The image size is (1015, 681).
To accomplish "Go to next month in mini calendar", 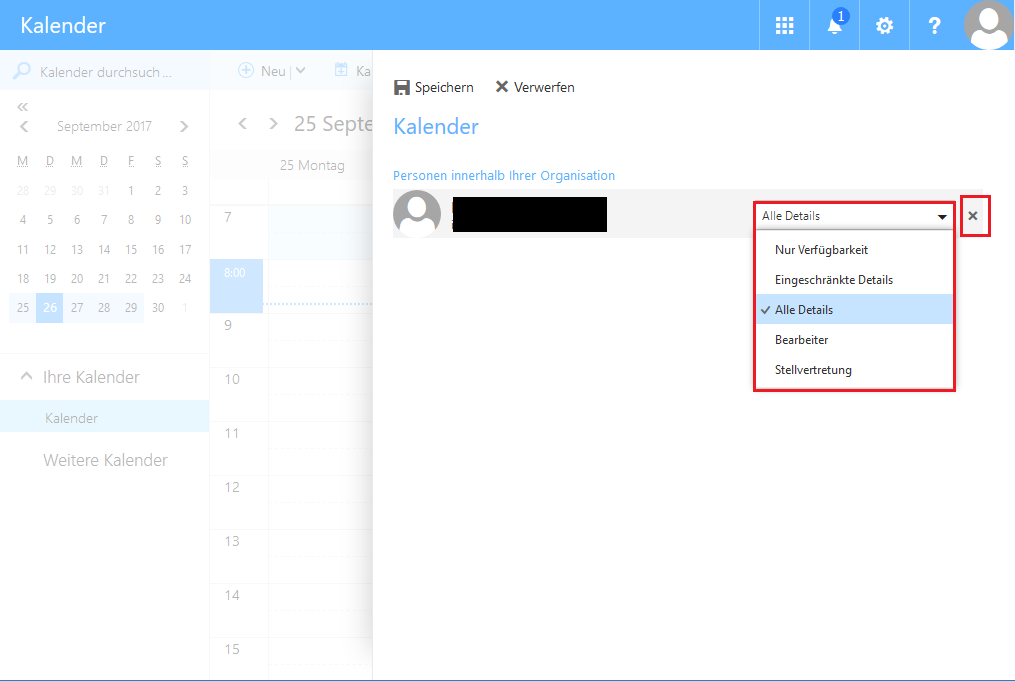I will [184, 126].
